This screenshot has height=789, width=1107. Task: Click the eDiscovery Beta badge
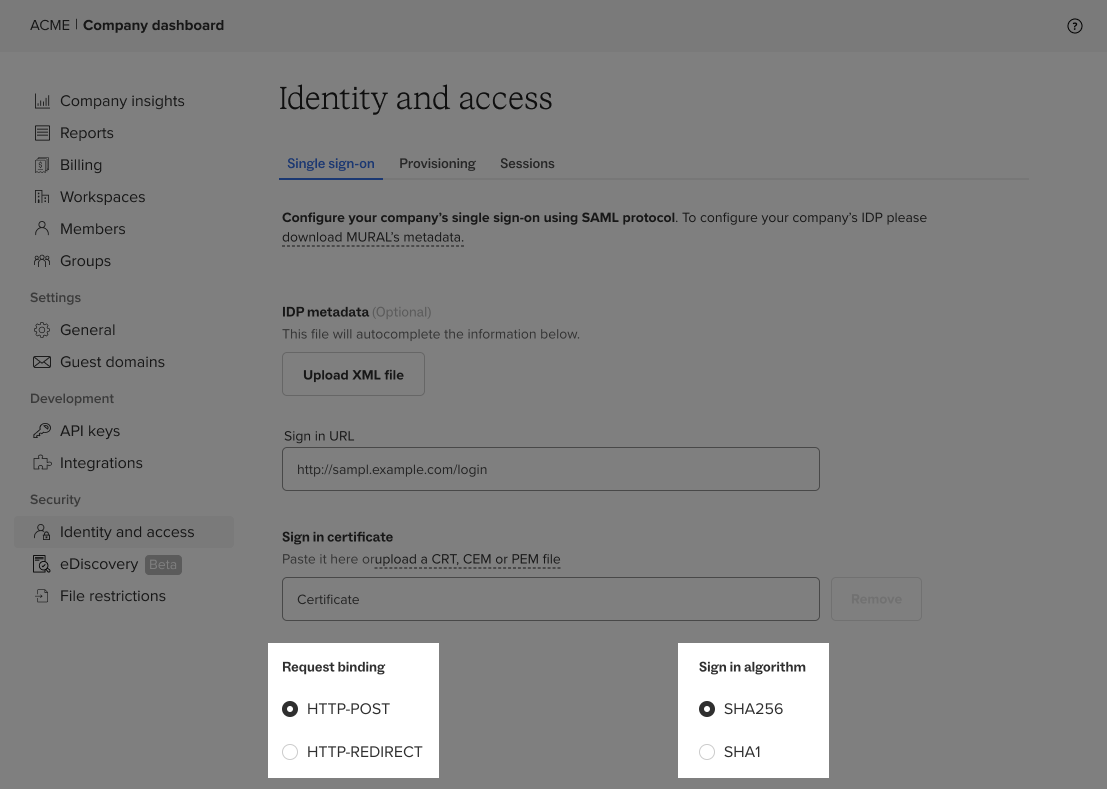(x=163, y=565)
